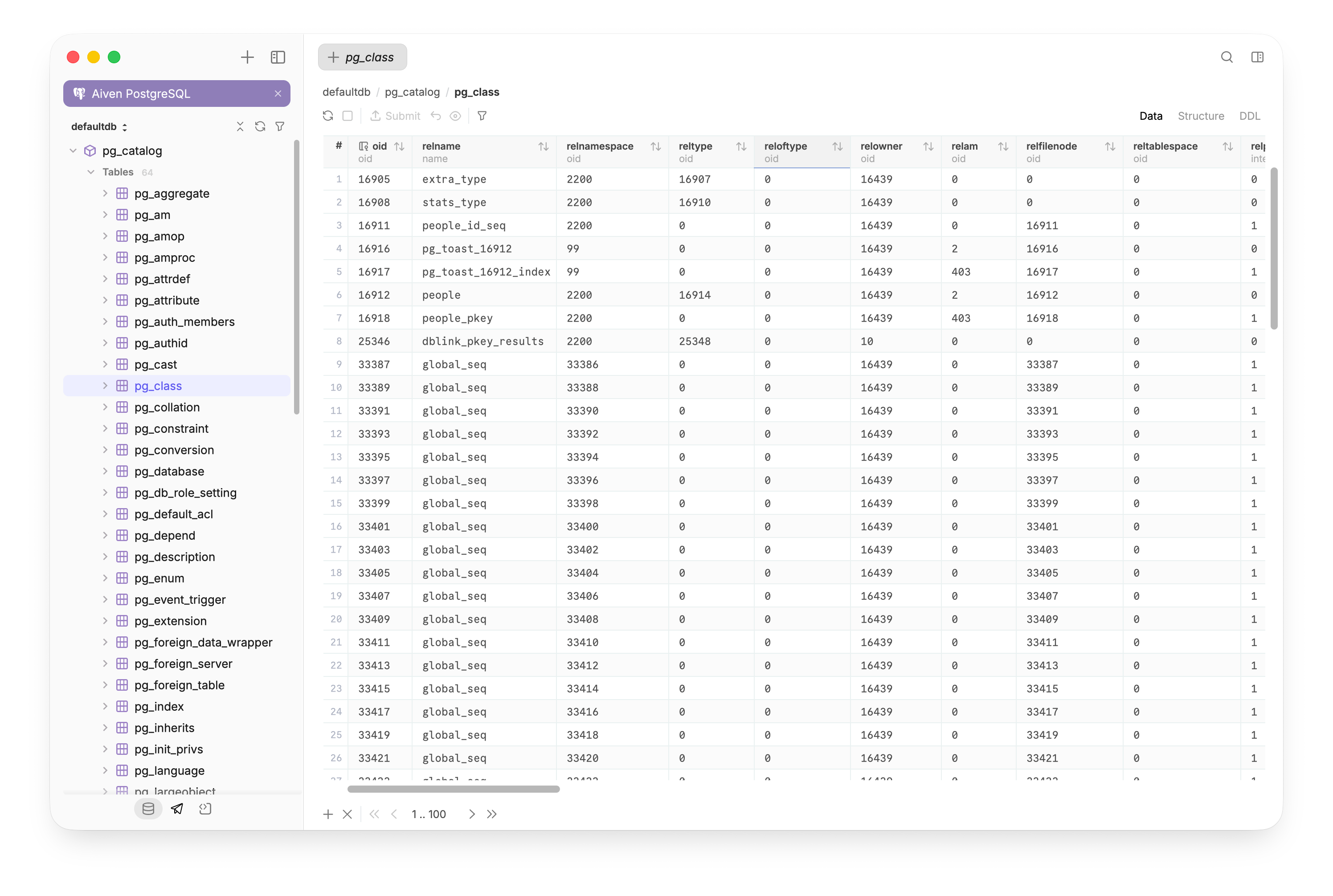Screen dimensions: 1333x896
Task: Open the query paper-plane icon
Action: (x=177, y=809)
